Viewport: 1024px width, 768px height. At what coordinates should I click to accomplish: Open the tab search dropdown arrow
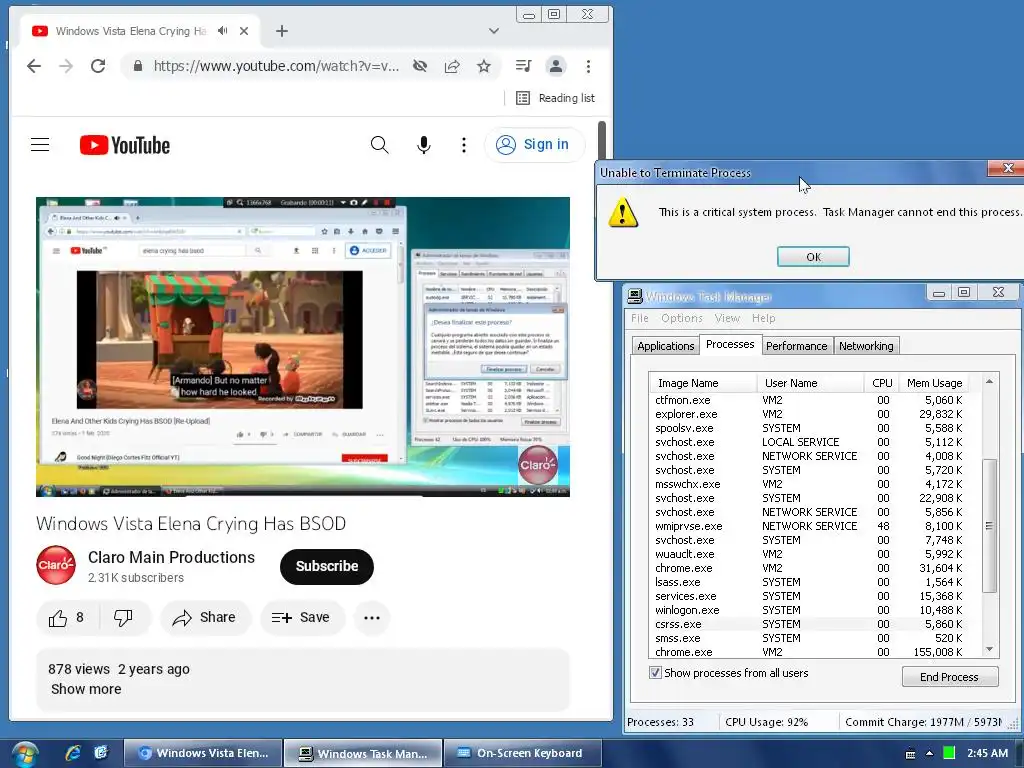[494, 31]
